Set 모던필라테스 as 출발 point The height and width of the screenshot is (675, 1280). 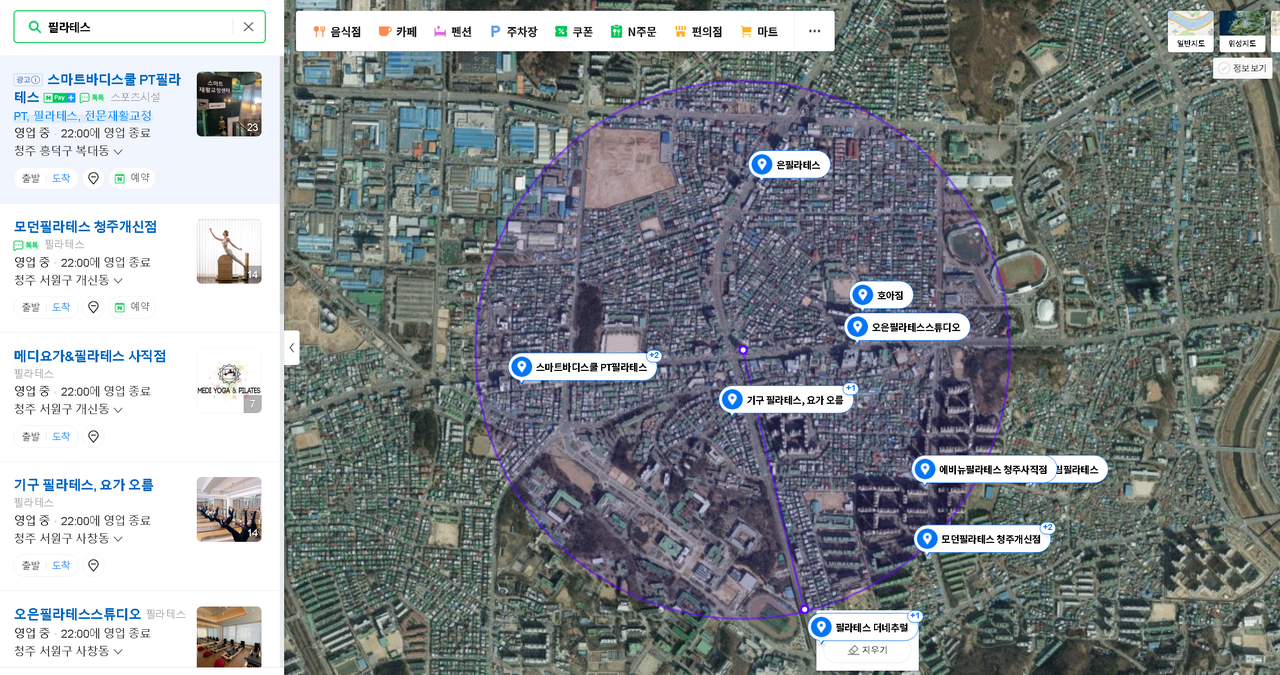[31, 307]
